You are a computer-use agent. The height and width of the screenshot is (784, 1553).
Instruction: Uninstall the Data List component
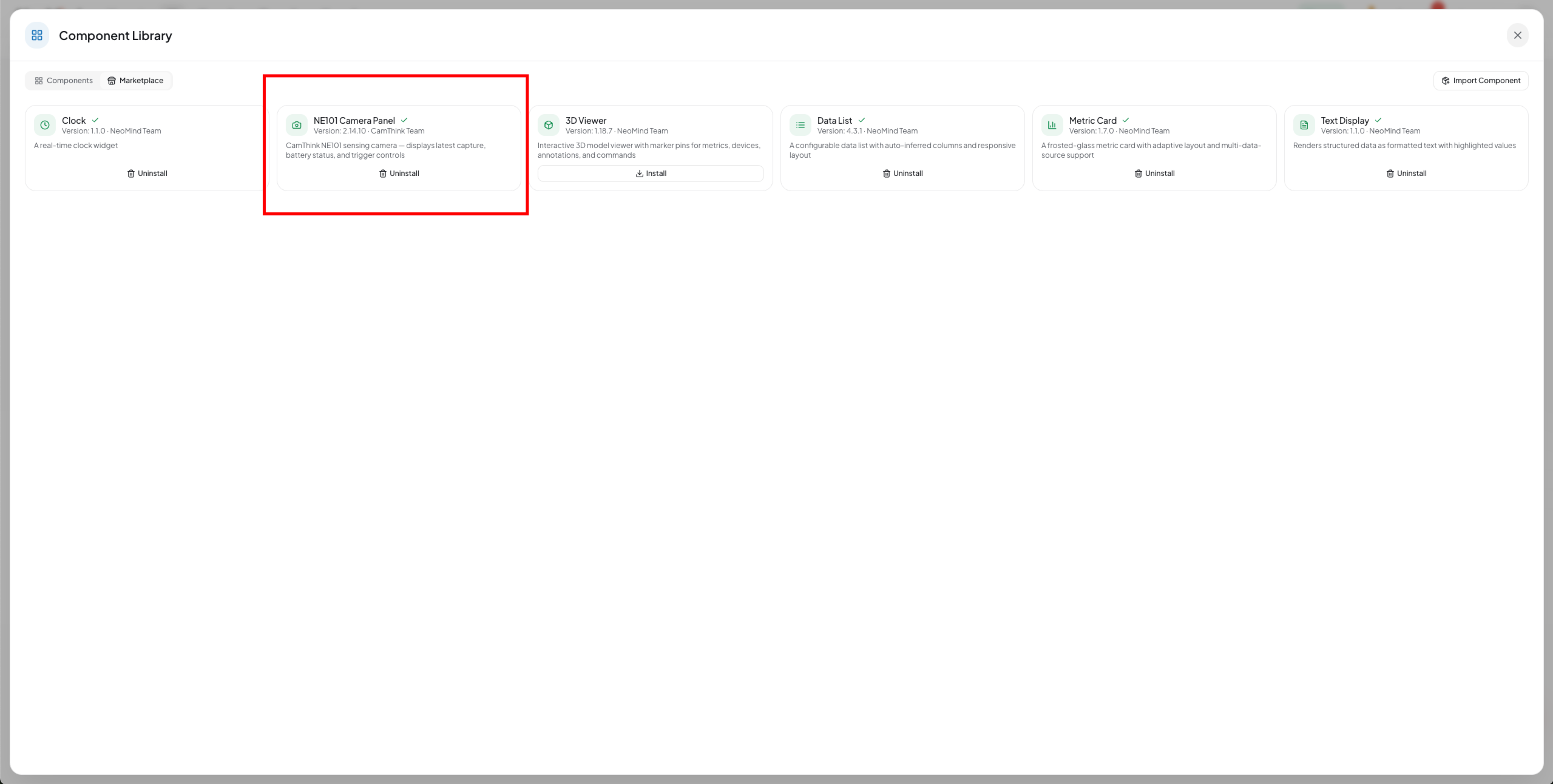point(902,174)
